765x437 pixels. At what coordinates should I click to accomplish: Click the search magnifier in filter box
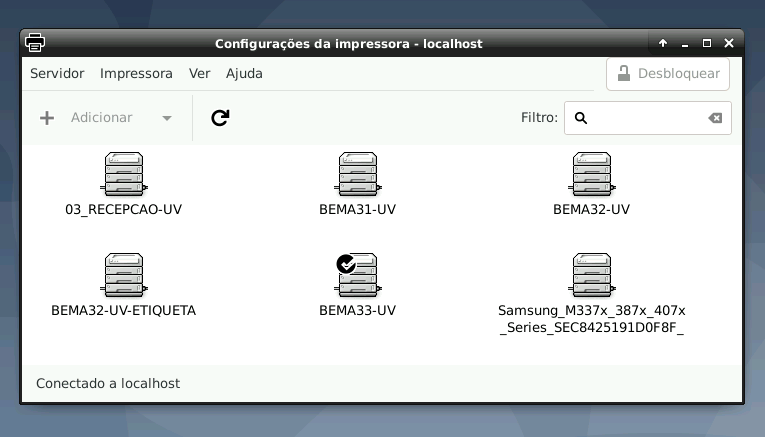click(581, 118)
